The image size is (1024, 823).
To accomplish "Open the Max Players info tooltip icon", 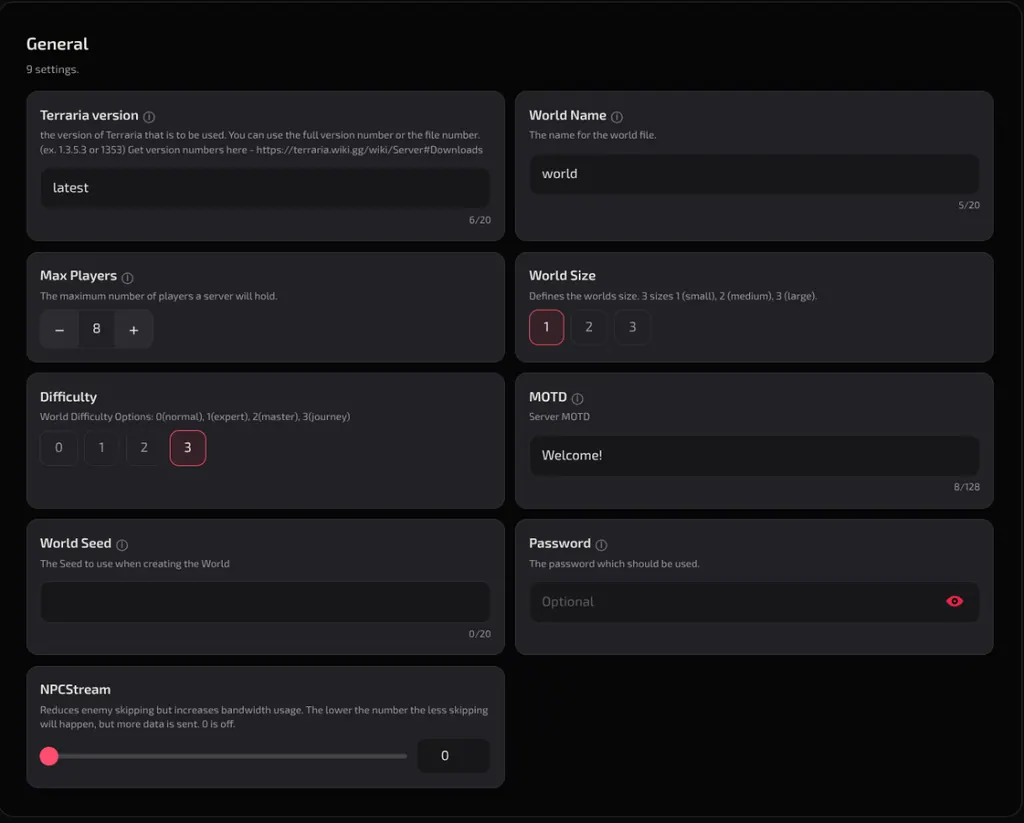I will pos(127,278).
